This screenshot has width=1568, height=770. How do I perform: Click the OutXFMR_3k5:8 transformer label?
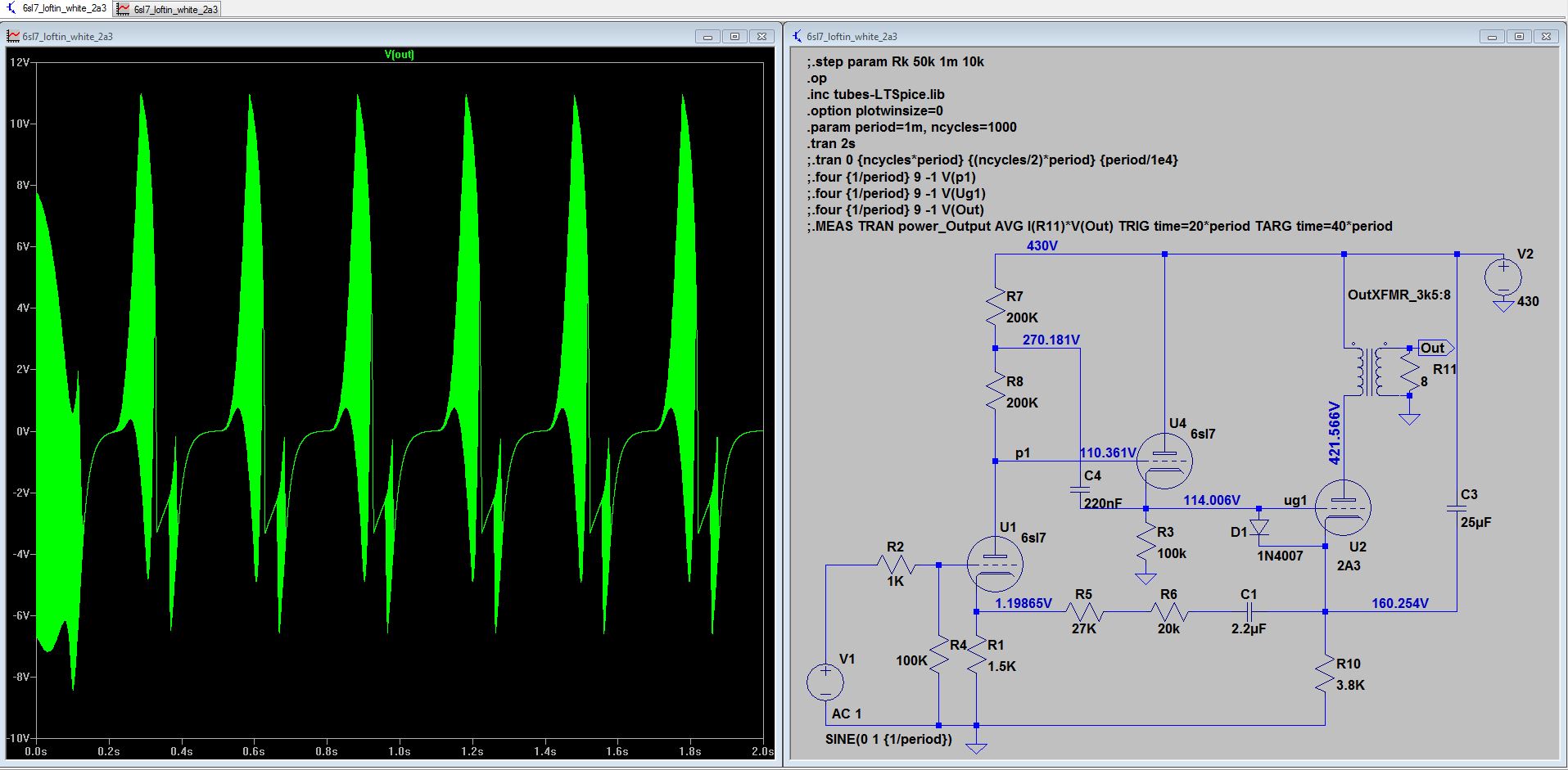(1399, 295)
